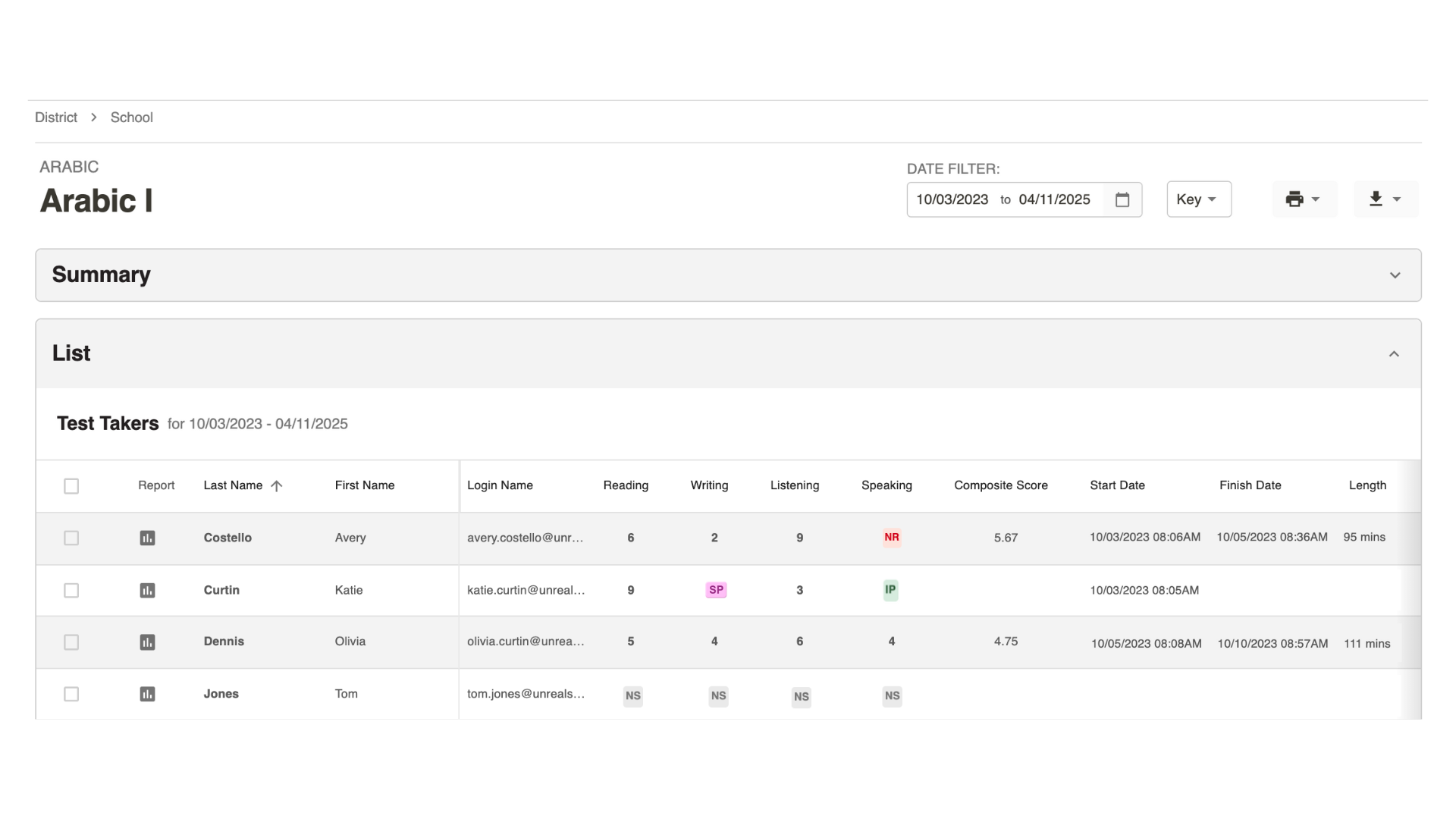This screenshot has width=1456, height=819.
Task: Sort by the Finish Date column header
Action: [x=1250, y=485]
